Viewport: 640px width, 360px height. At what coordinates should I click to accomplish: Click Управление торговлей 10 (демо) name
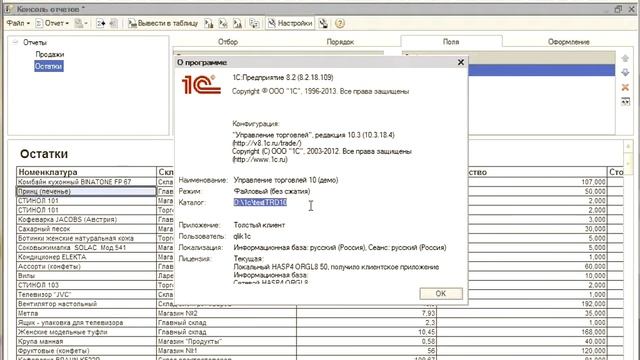[x=286, y=180]
